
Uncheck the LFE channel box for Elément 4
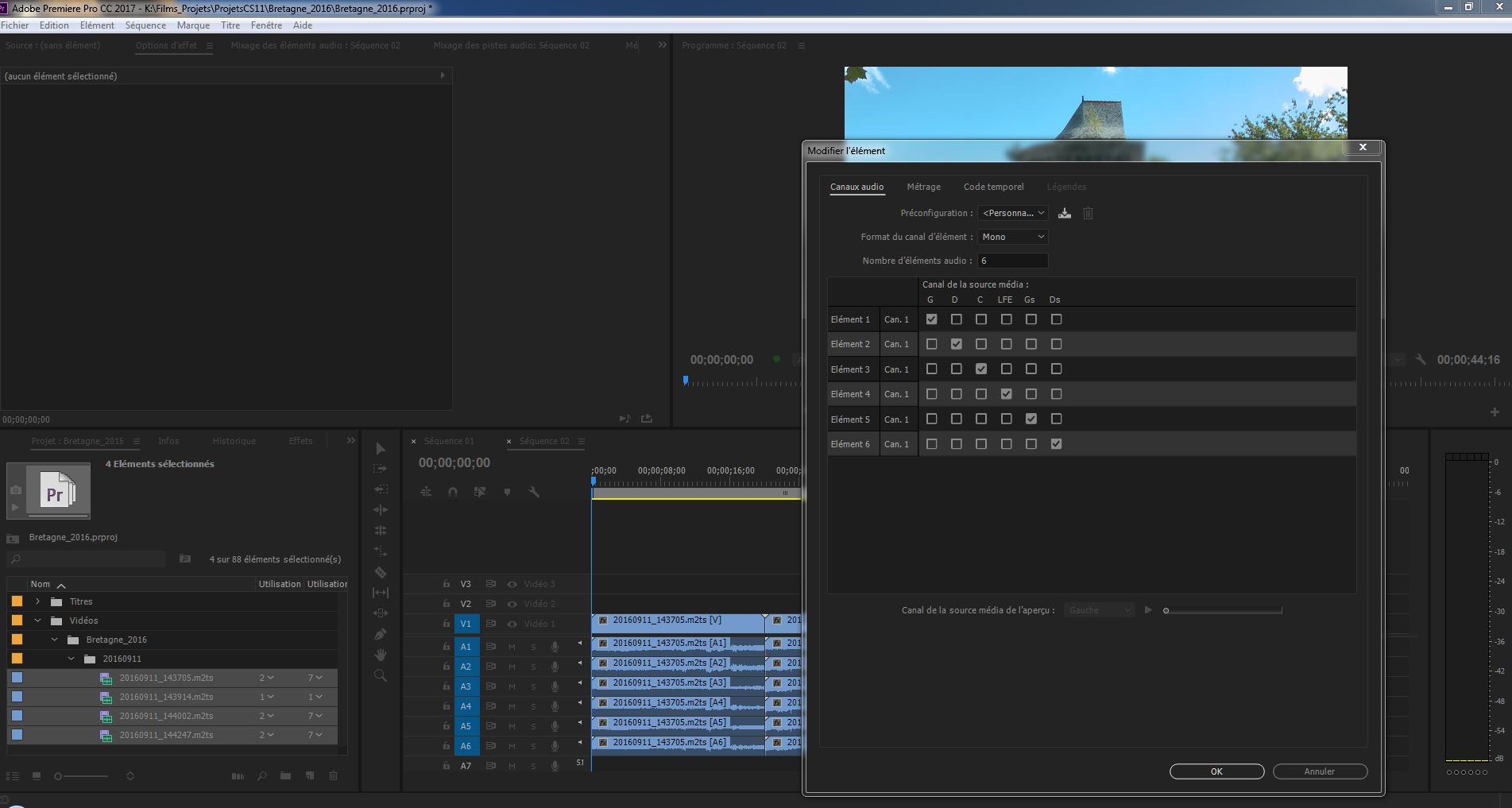tap(1007, 394)
